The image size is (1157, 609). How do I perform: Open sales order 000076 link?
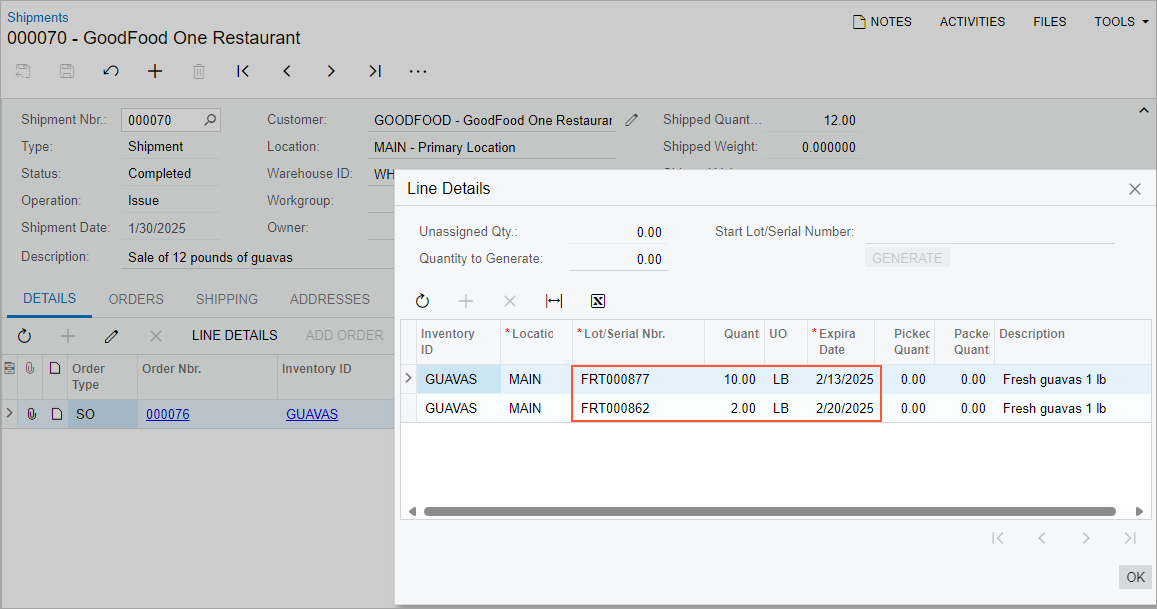[167, 414]
